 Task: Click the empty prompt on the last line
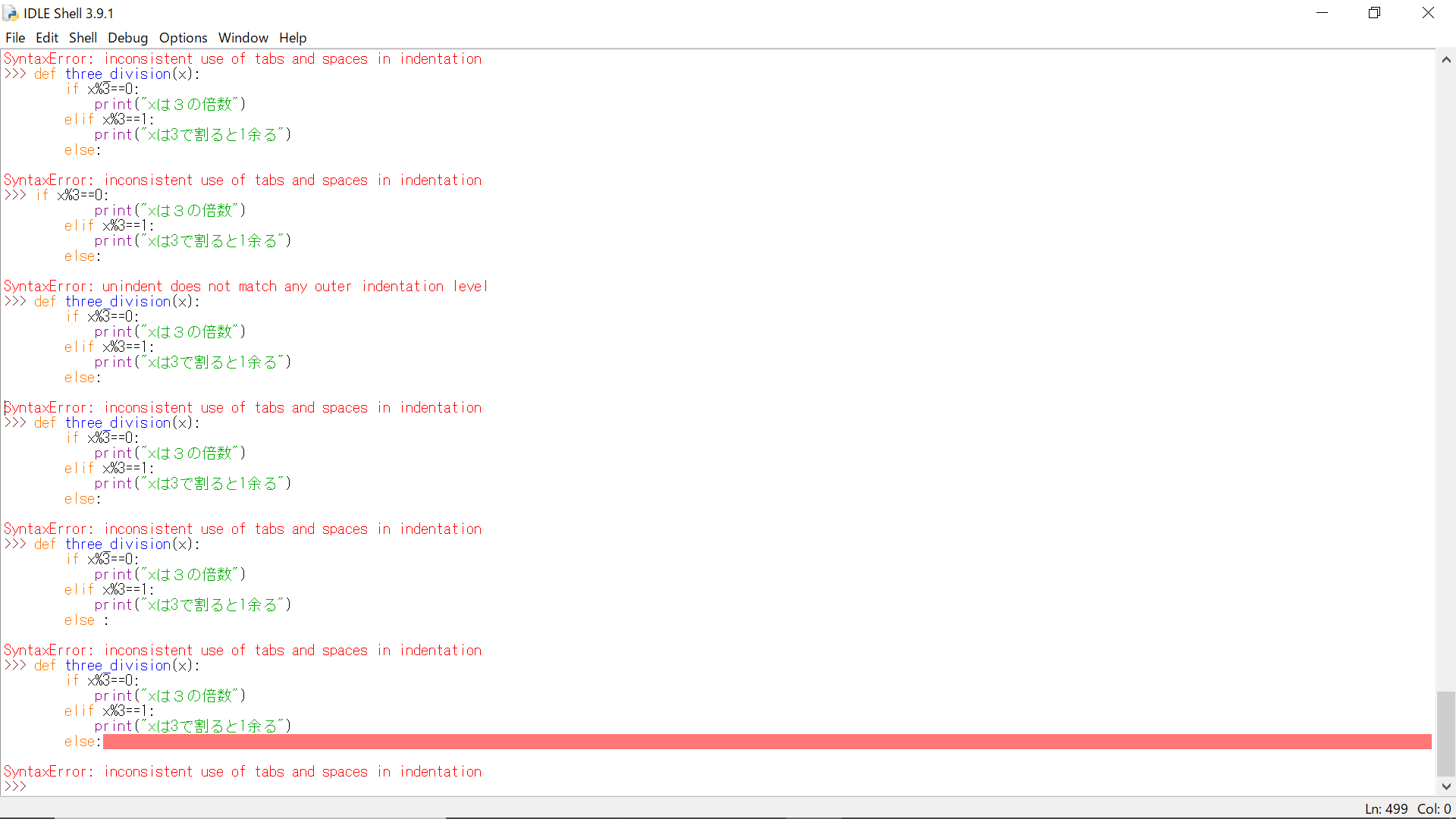coord(15,786)
